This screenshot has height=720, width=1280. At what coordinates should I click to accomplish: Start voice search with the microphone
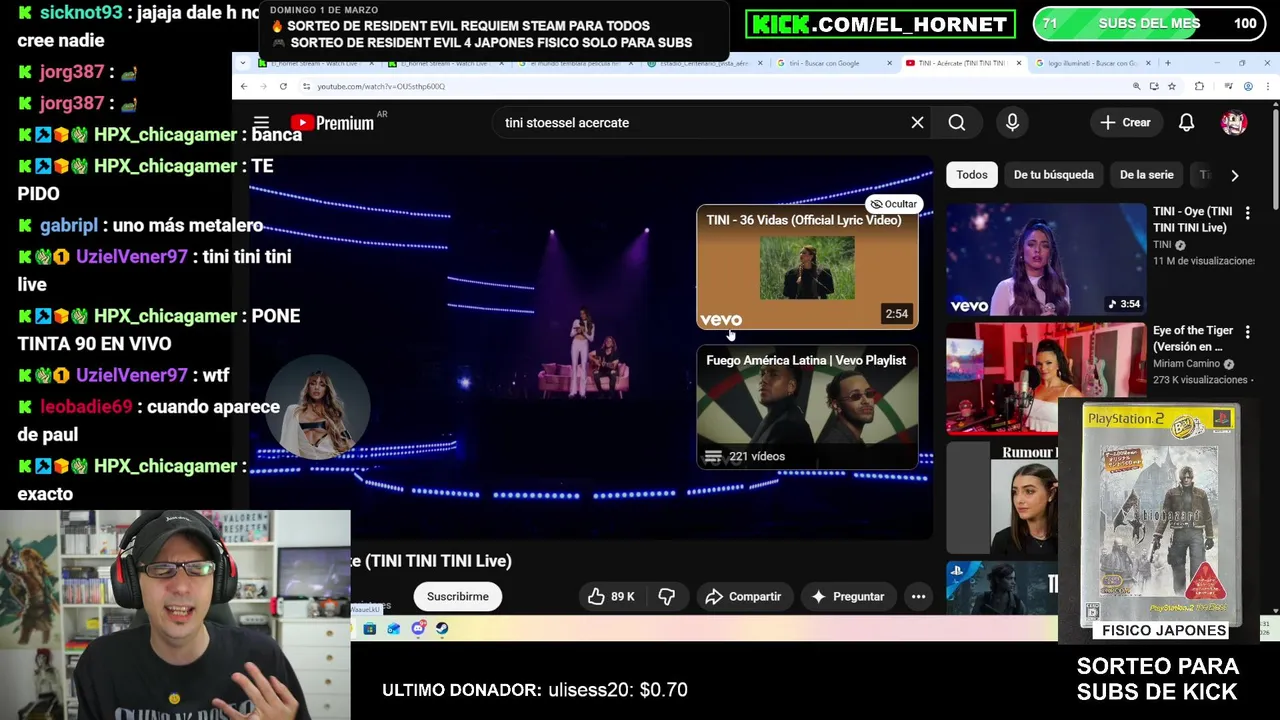pos(1012,122)
